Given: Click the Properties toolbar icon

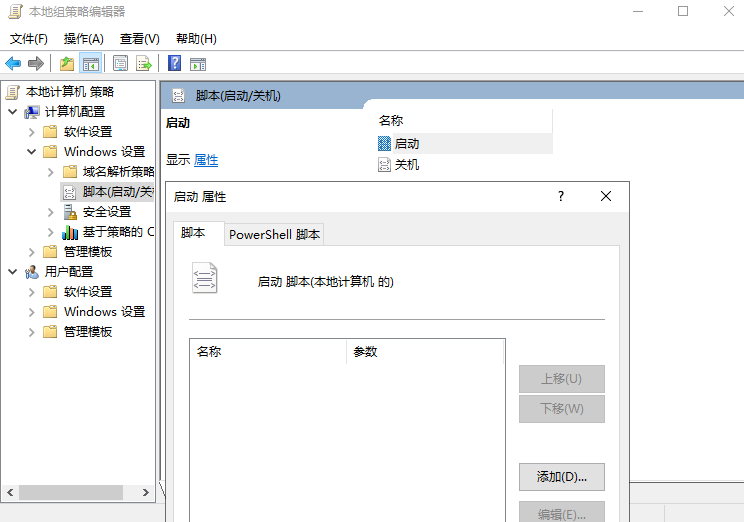Looking at the screenshot, I should 120,64.
